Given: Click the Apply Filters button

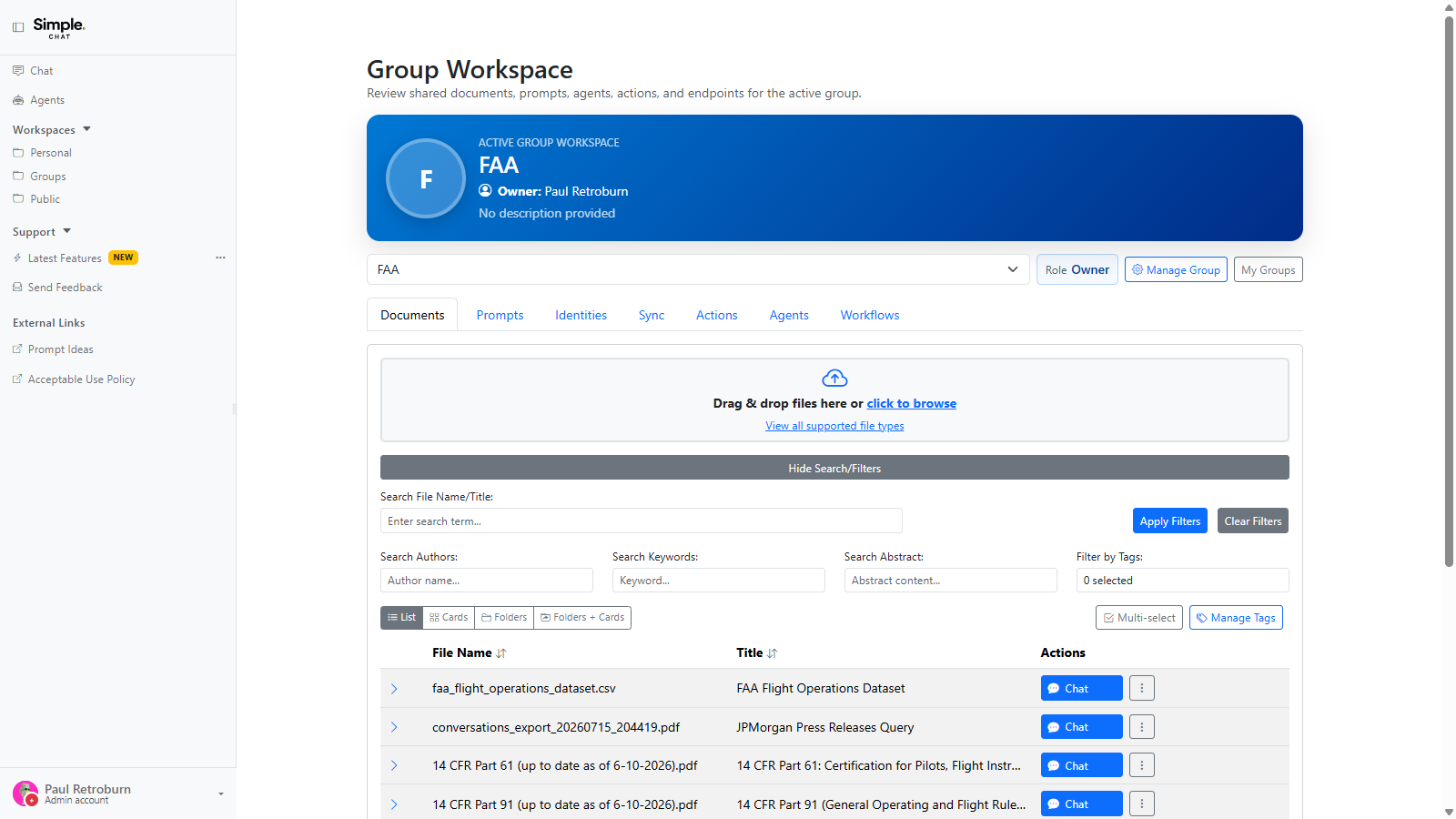Looking at the screenshot, I should point(1169,521).
